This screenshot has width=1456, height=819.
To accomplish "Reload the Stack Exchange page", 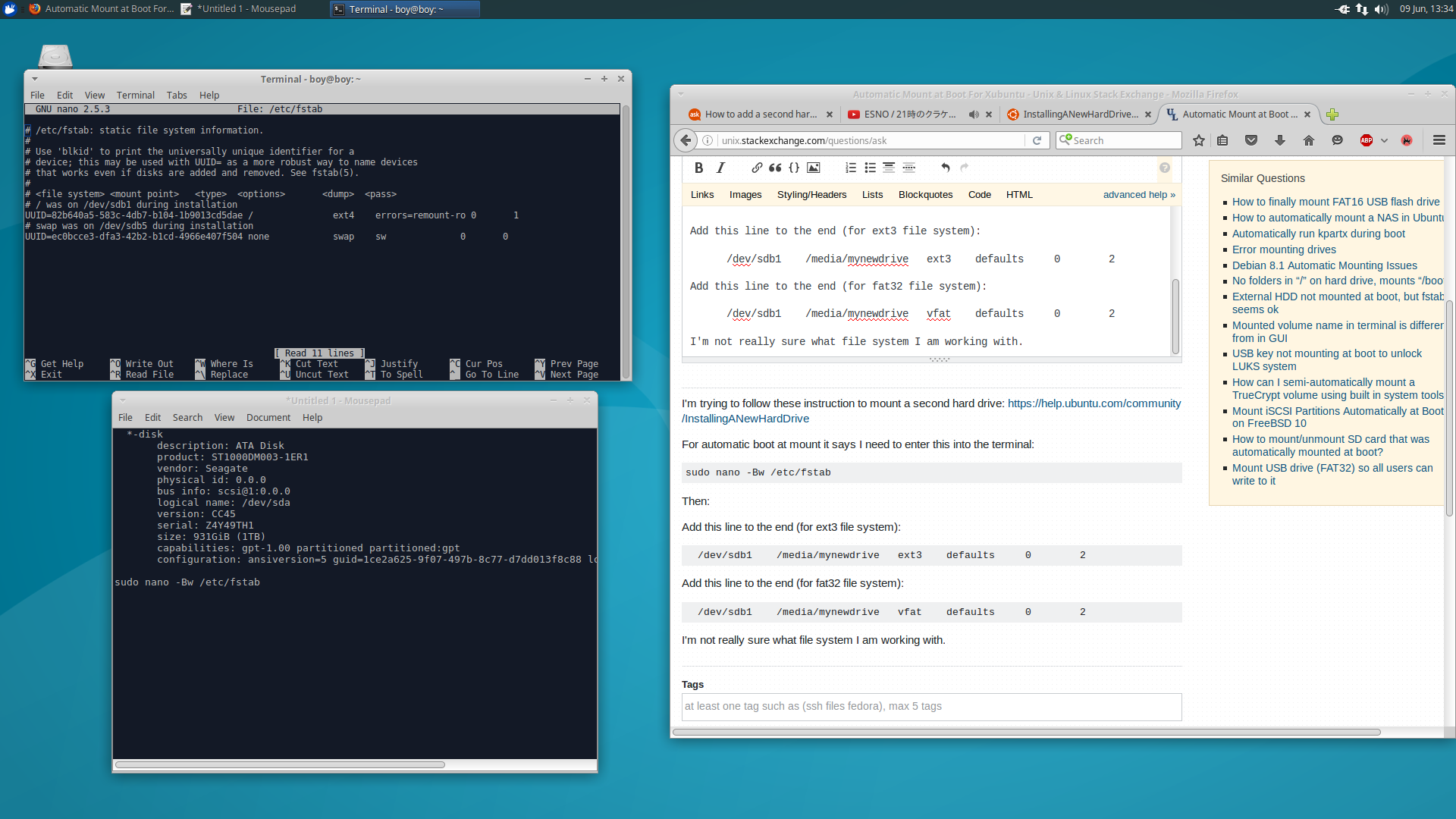I will (1037, 140).
